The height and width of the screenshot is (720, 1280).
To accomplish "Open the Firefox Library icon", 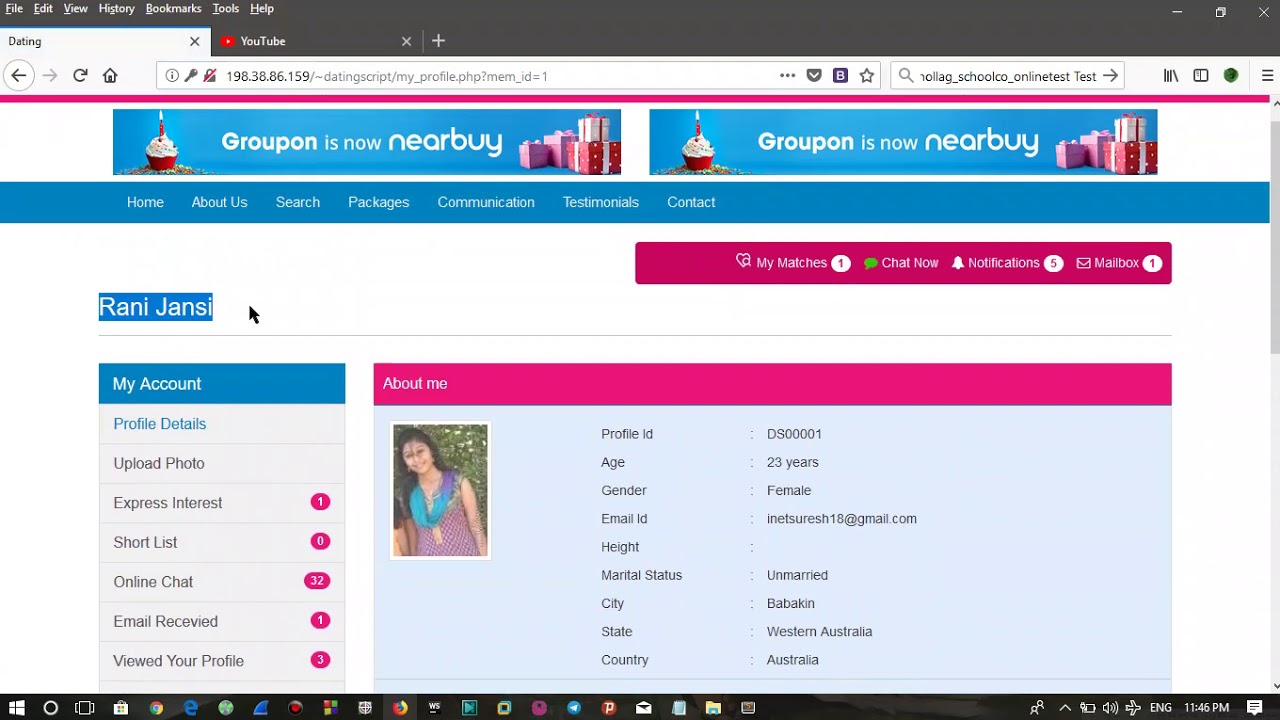I will pyautogui.click(x=1171, y=76).
